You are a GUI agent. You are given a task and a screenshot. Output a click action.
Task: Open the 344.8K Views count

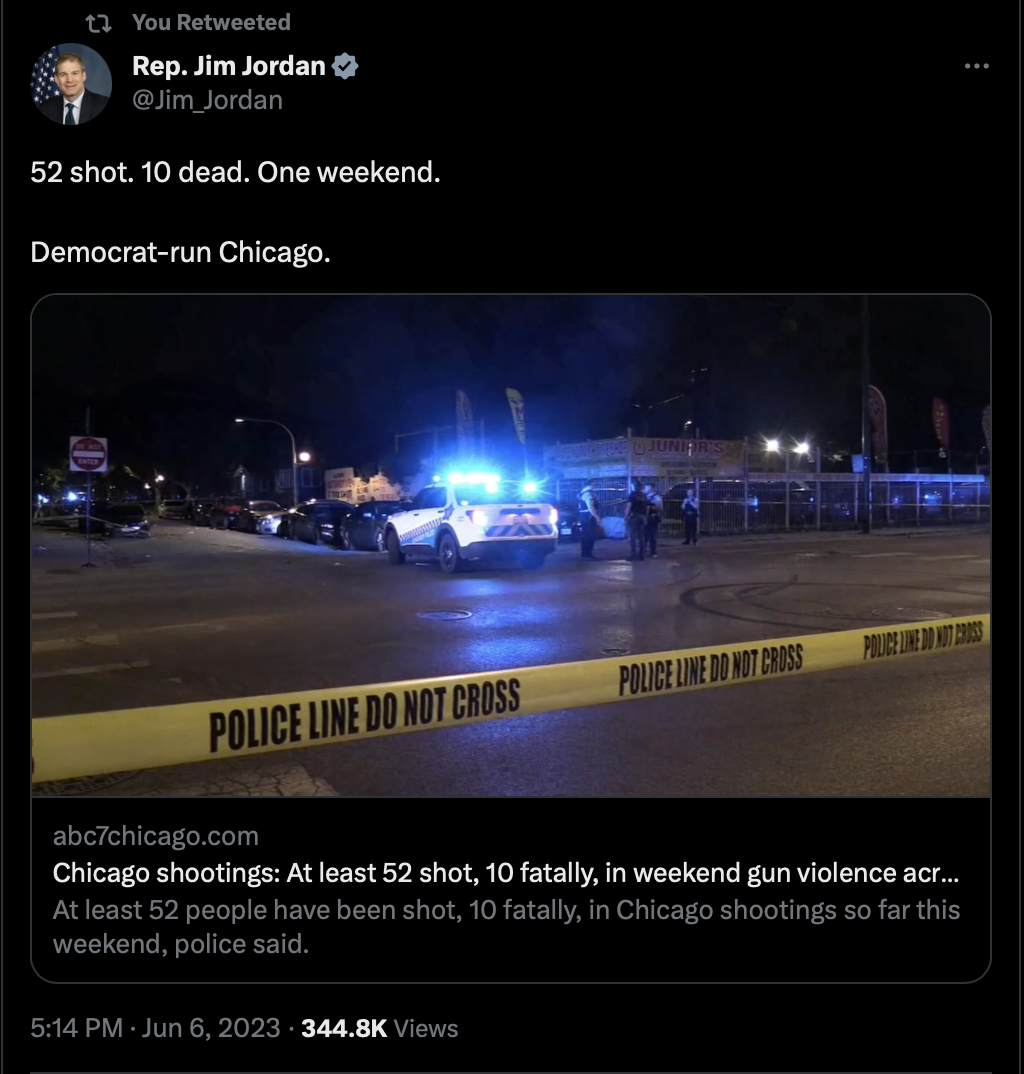pyautogui.click(x=379, y=1028)
